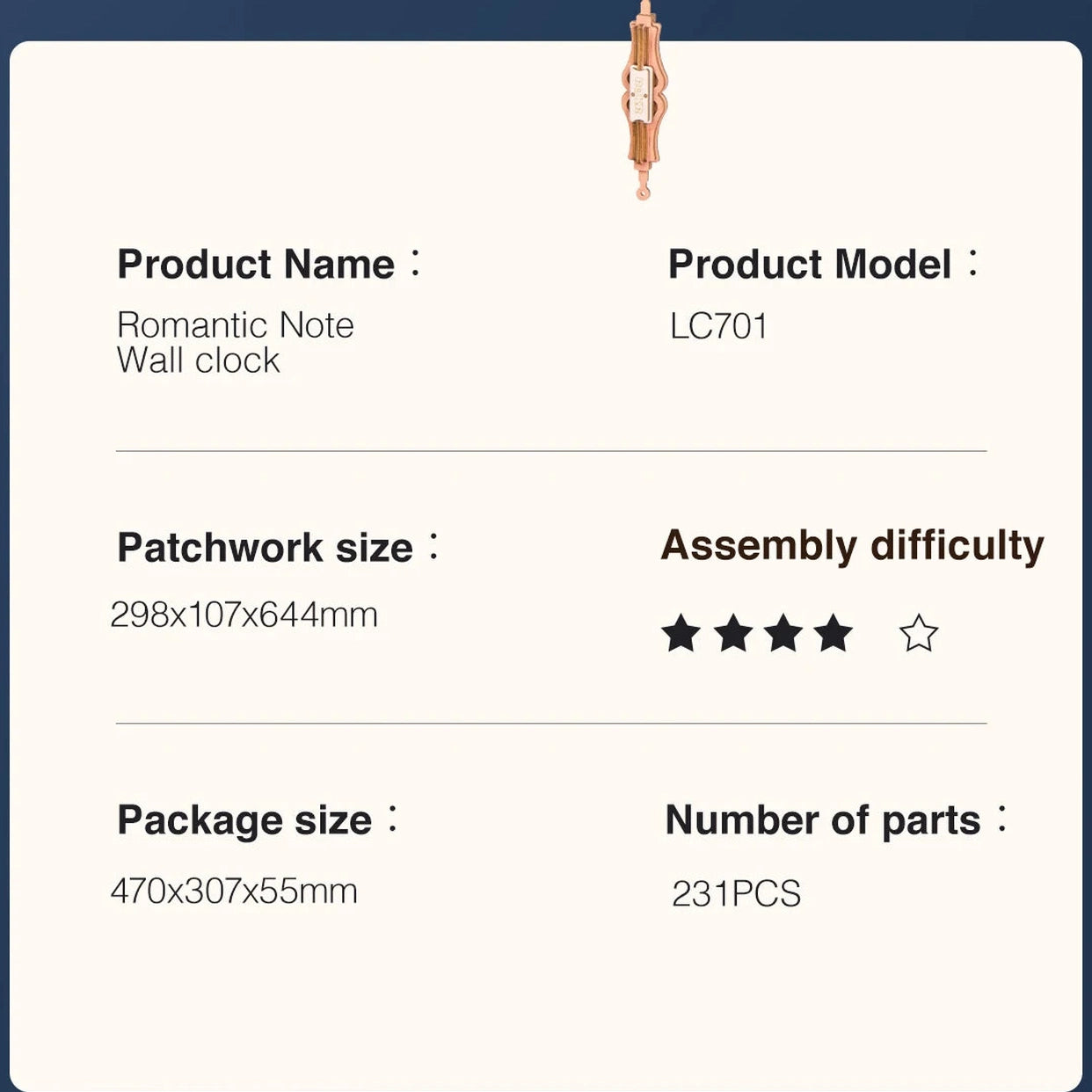Click the "Package size" heading
The width and height of the screenshot is (1092, 1092).
(x=244, y=820)
